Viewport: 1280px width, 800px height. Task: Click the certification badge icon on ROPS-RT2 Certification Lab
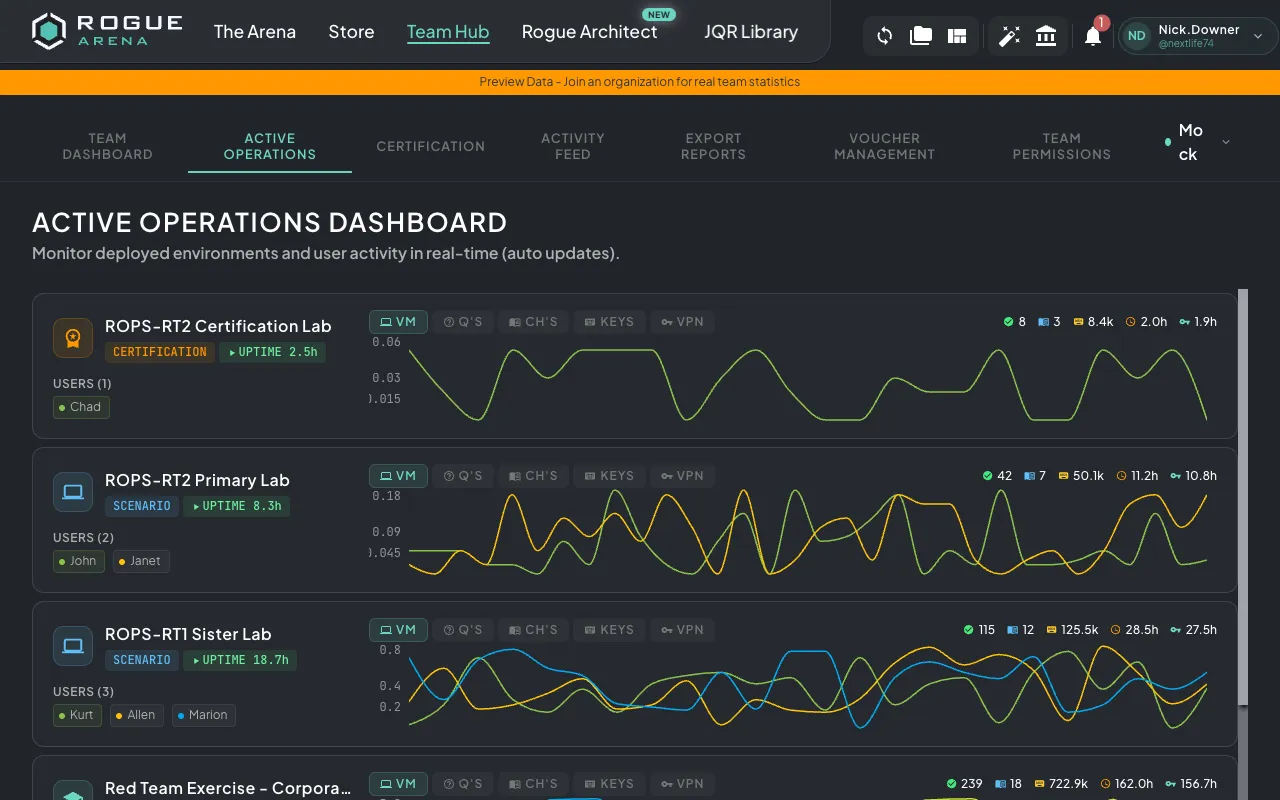[72, 338]
